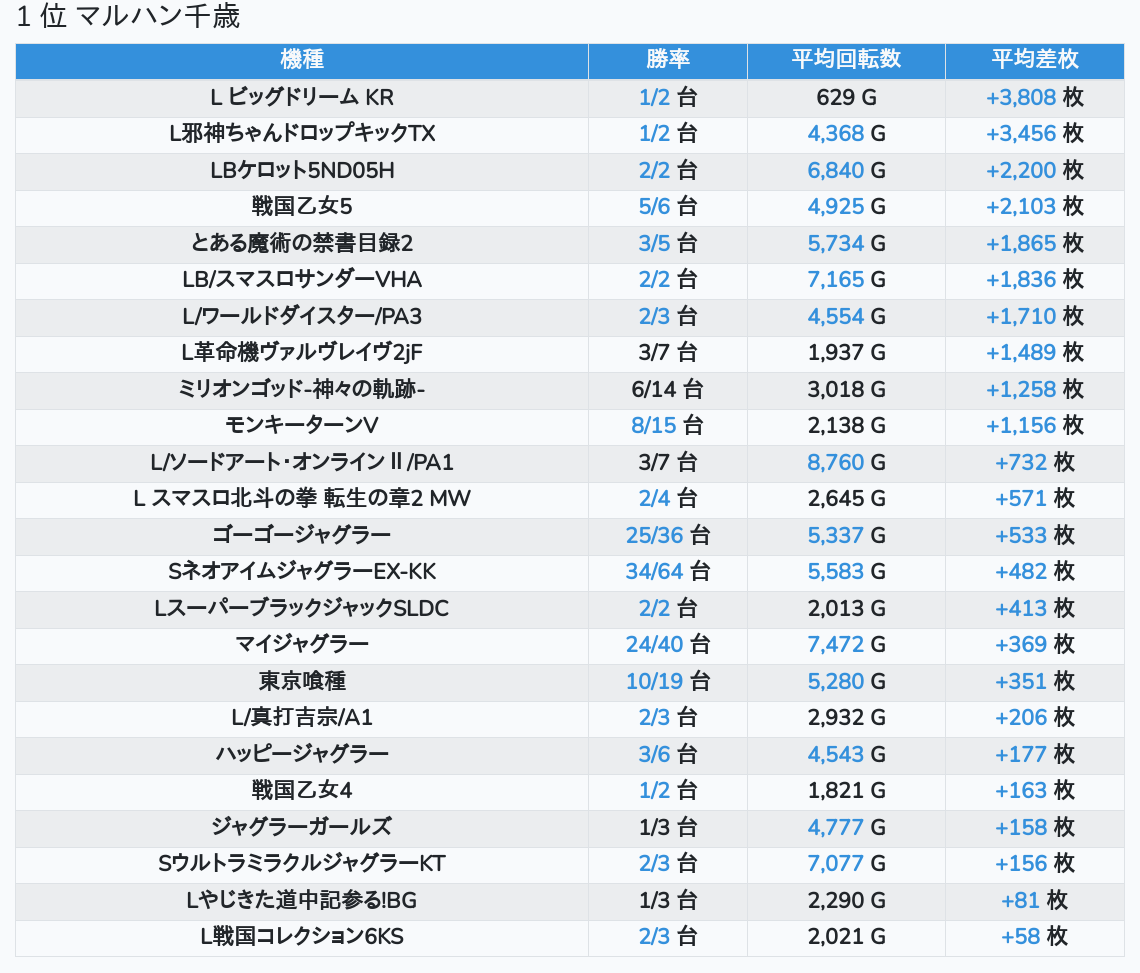Click L スマスロ北斗の拳 転生の章2 MW name
The height and width of the screenshot is (973, 1140).
coord(302,498)
